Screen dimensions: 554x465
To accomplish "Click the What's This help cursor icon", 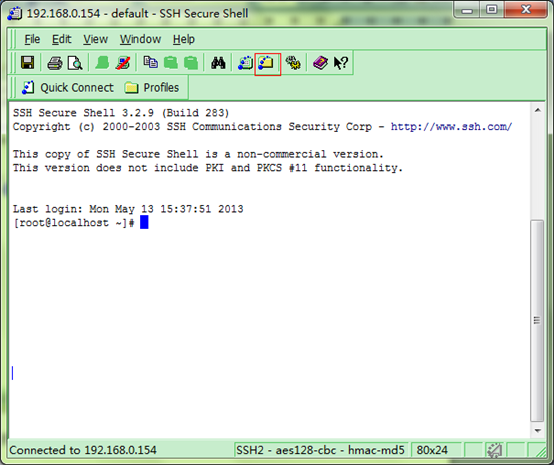I will (341, 63).
